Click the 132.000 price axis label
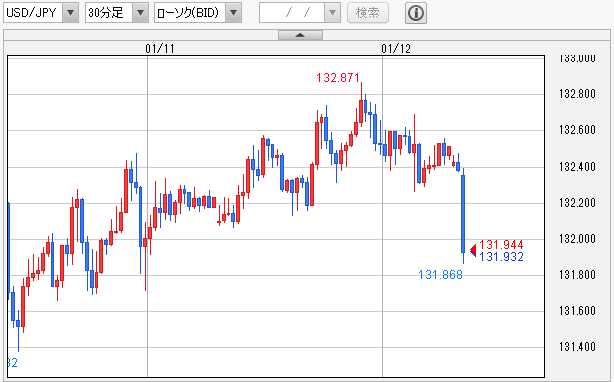The height and width of the screenshot is (382, 614). coord(577,239)
